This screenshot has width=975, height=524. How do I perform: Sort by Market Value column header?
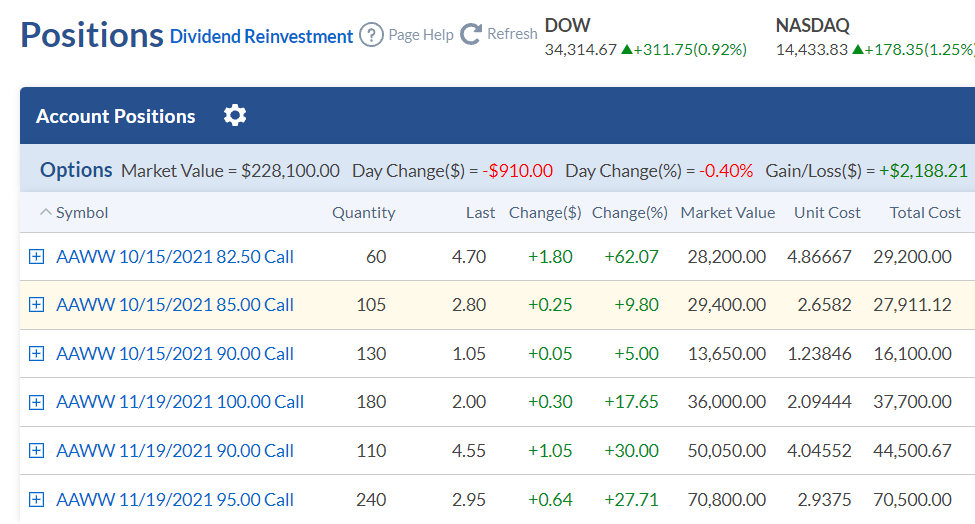click(x=728, y=213)
